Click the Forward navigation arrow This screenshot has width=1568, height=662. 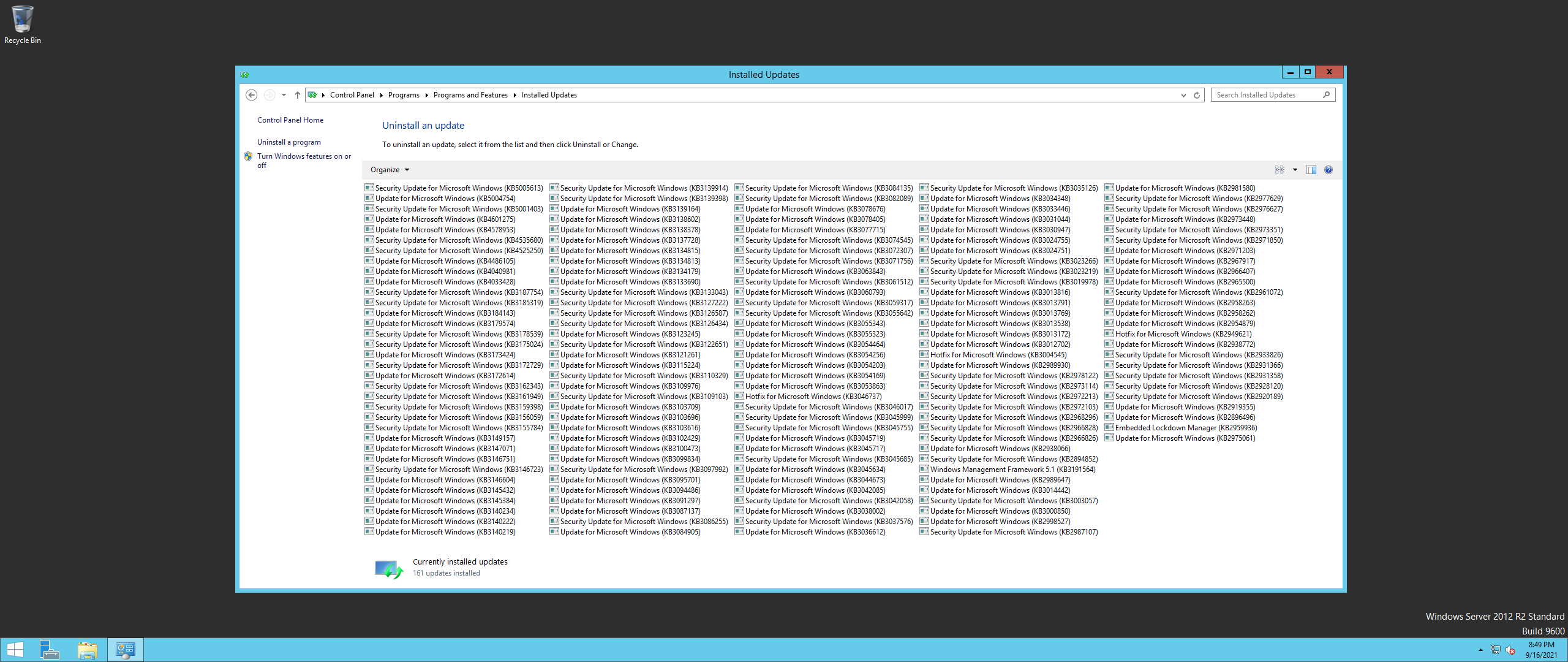pyautogui.click(x=269, y=95)
